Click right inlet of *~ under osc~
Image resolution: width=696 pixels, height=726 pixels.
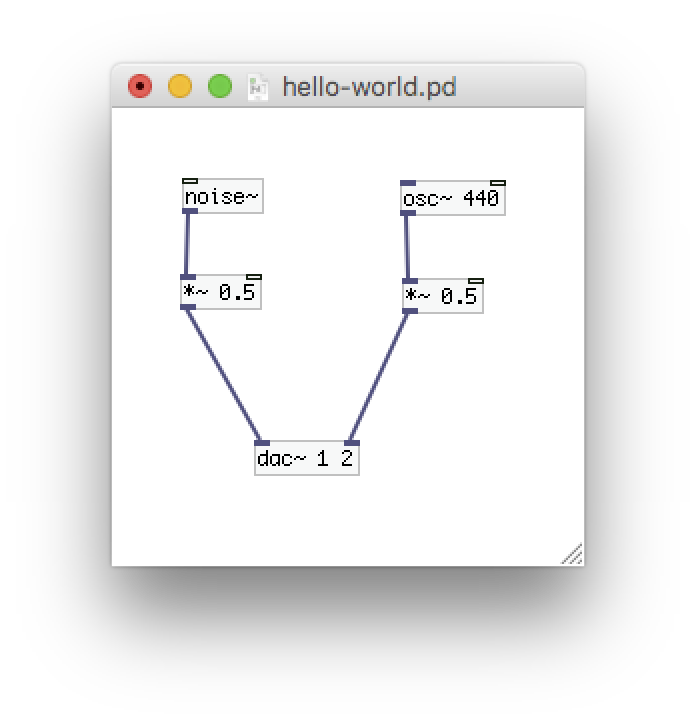pyautogui.click(x=476, y=282)
